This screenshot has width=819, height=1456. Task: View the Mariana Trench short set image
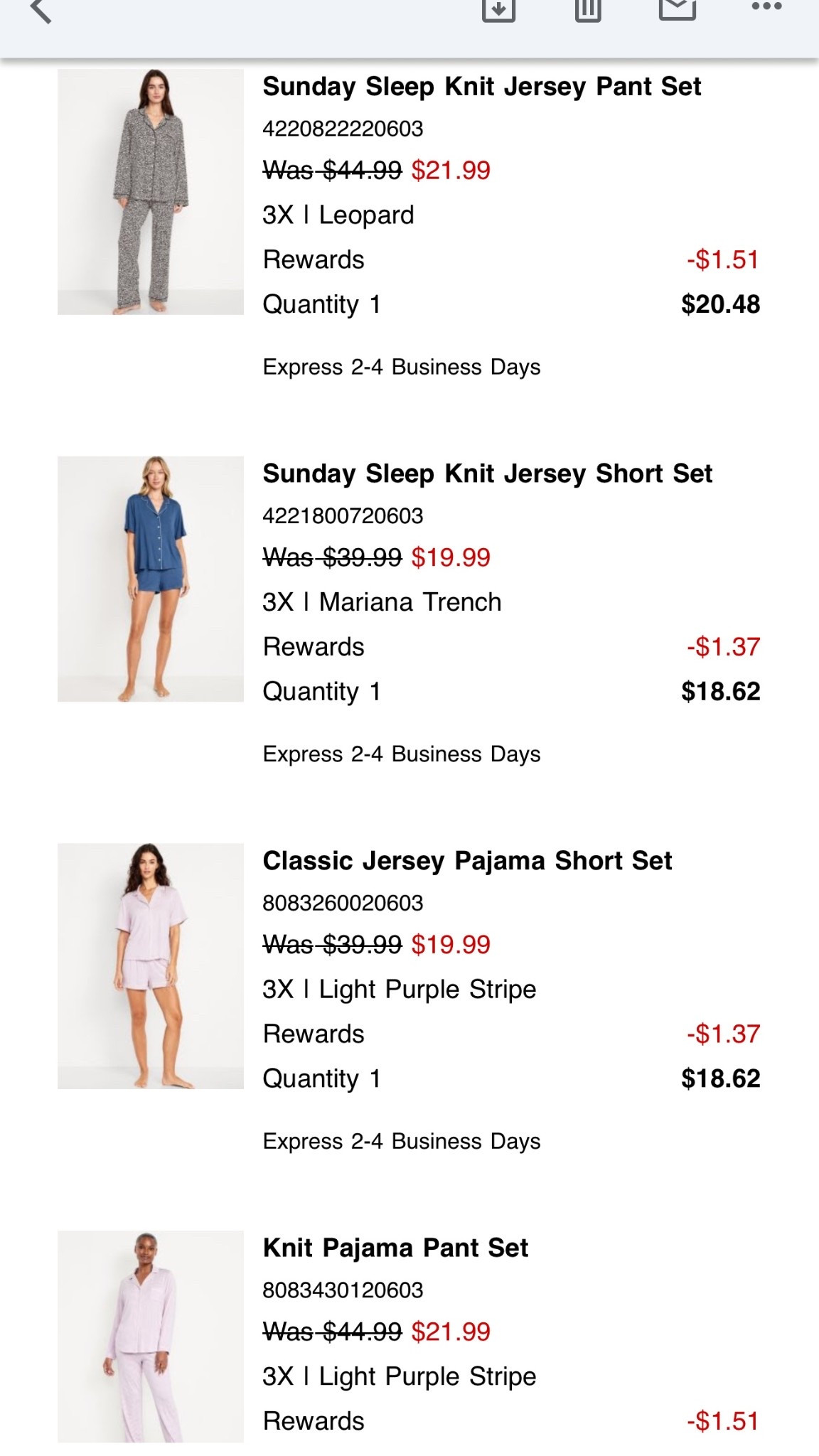(149, 579)
